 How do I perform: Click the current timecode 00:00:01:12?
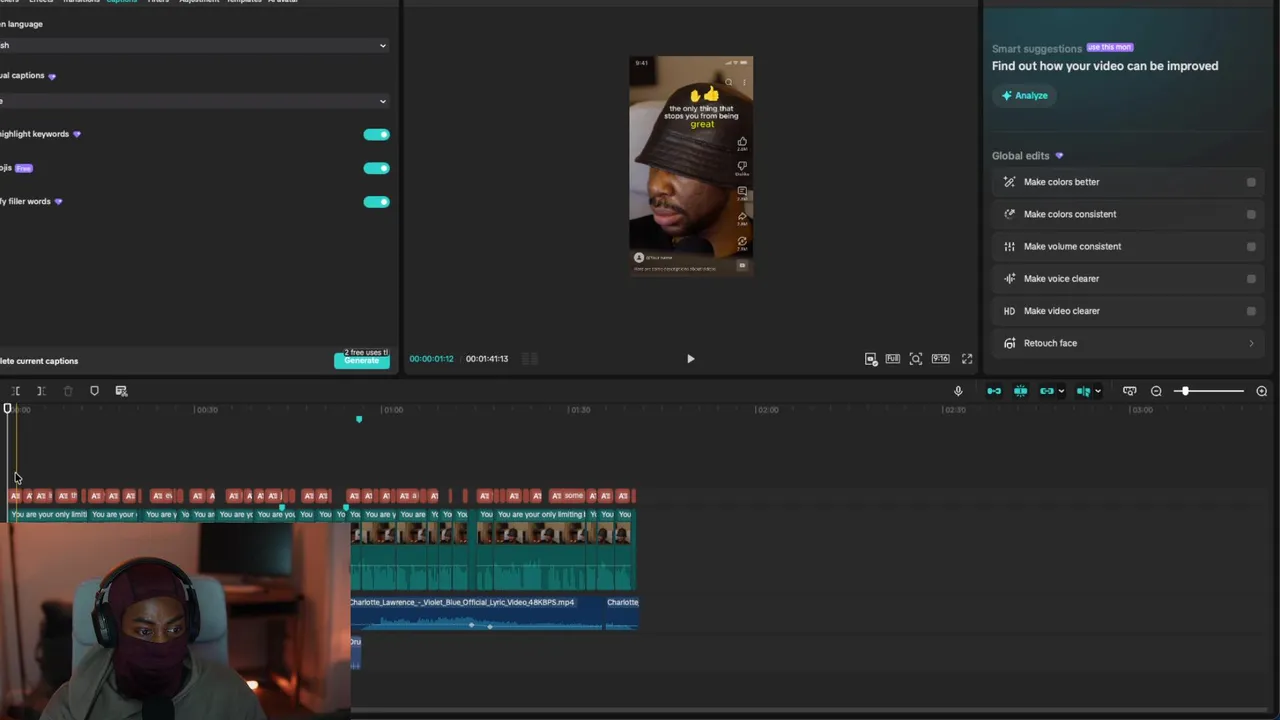click(x=431, y=359)
